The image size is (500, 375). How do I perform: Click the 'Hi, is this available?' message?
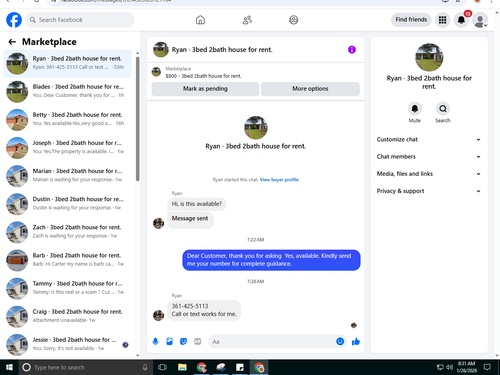point(197,204)
